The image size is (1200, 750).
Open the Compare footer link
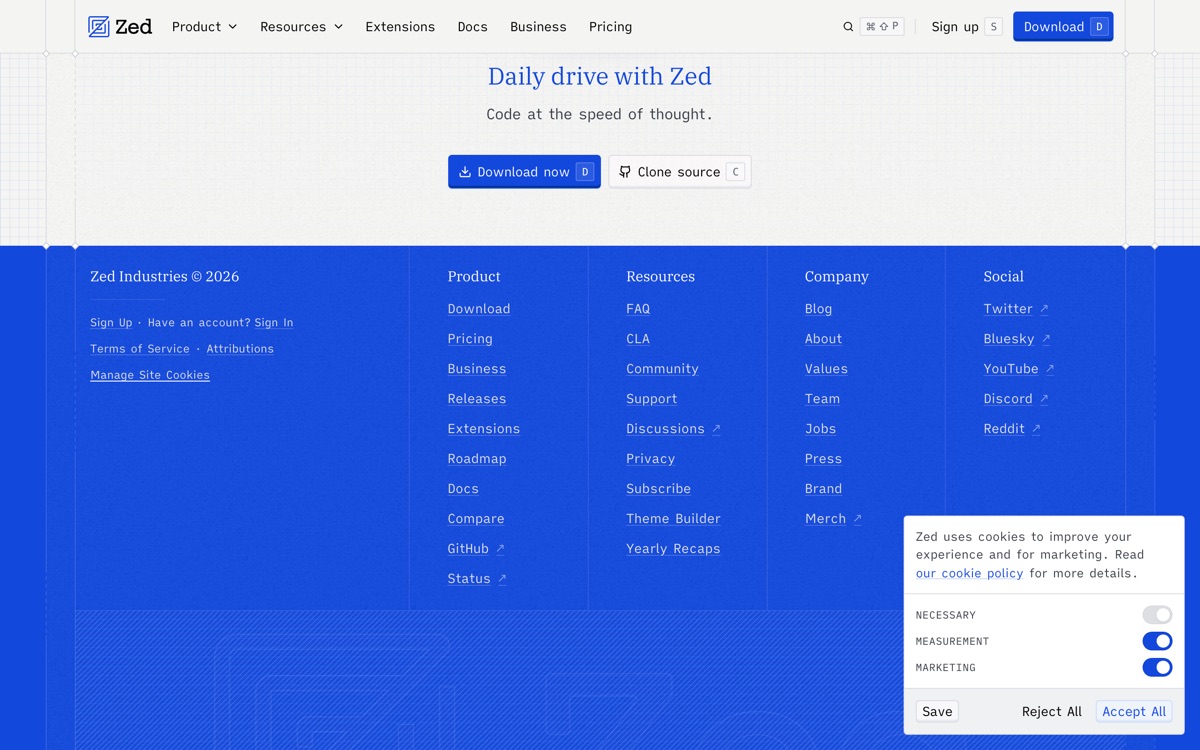pos(476,519)
